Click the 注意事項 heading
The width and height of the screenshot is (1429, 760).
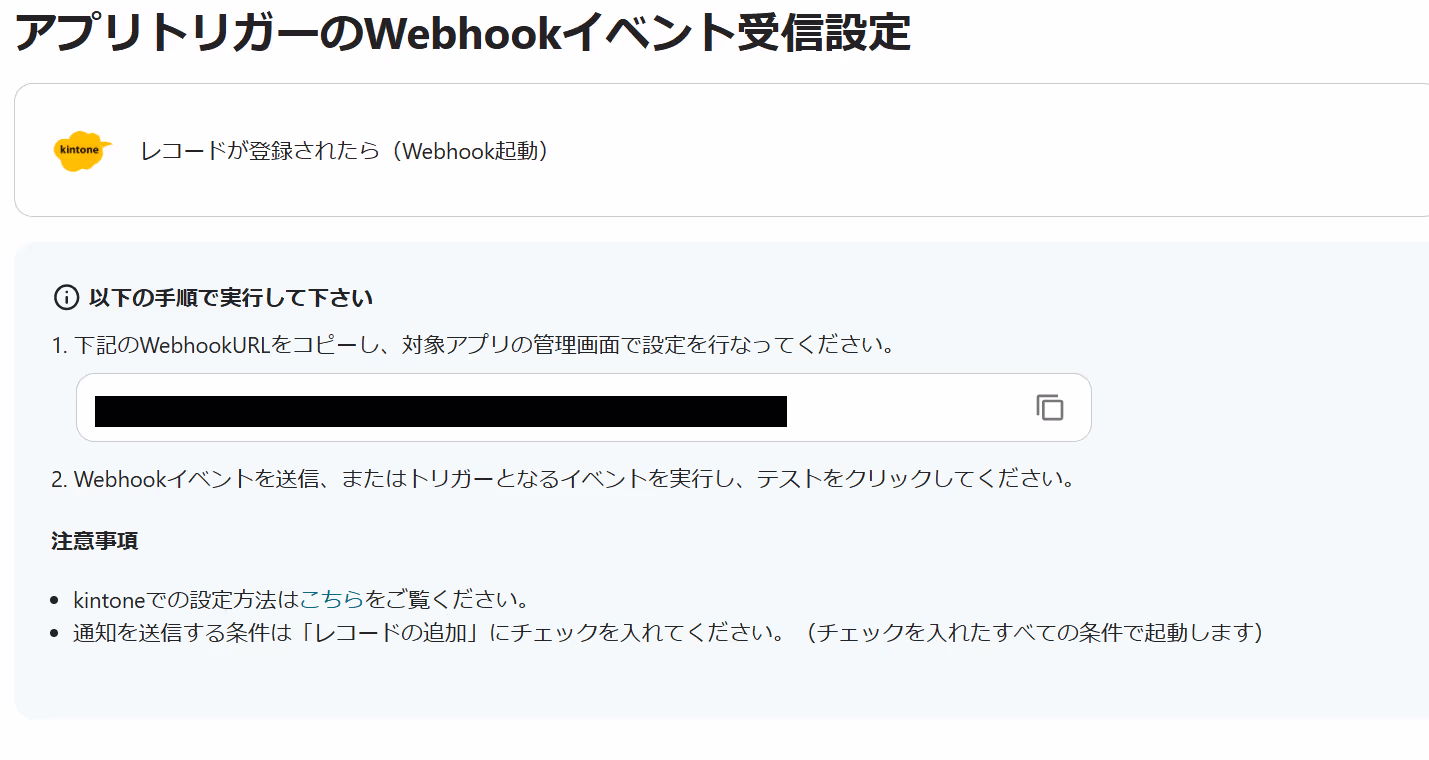[x=95, y=541]
